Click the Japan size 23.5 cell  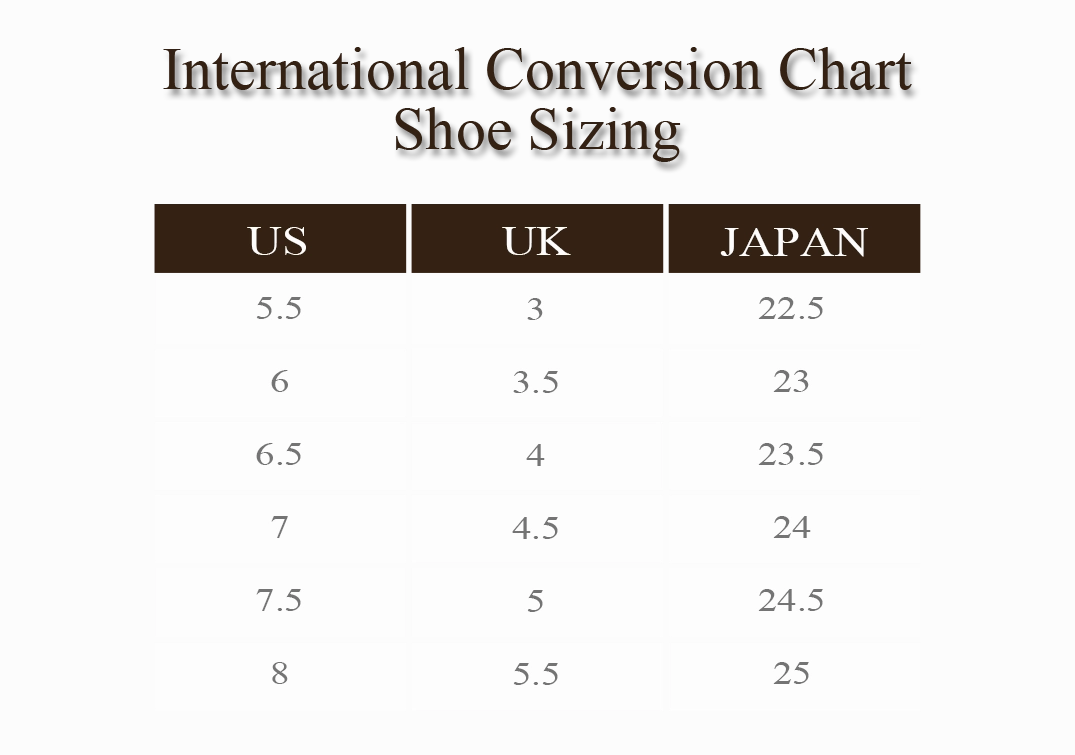tap(791, 455)
